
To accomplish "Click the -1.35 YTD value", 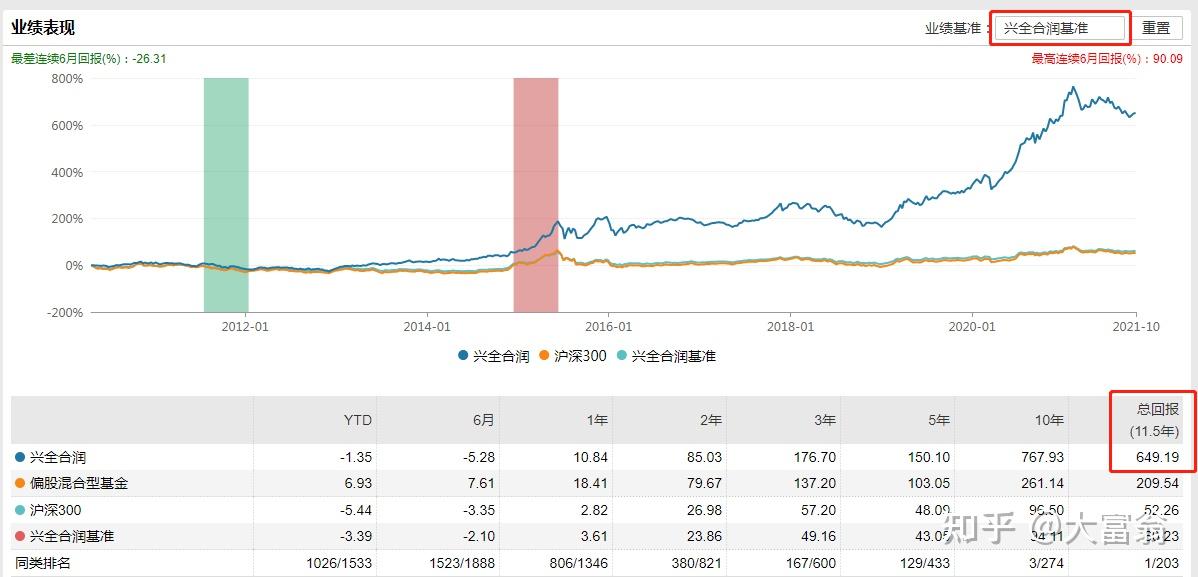I will coord(356,458).
